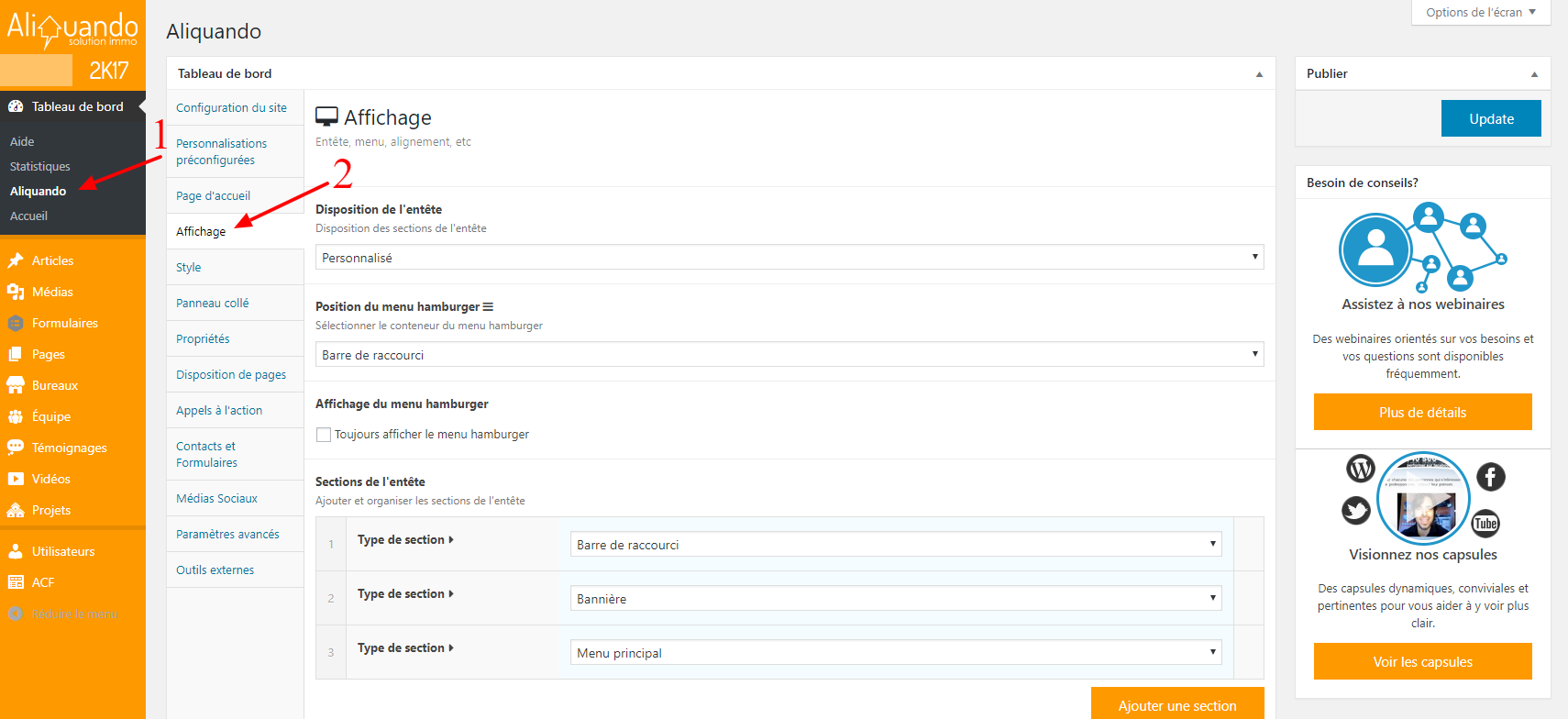
Task: Select section row number 2 handle
Action: click(x=331, y=599)
